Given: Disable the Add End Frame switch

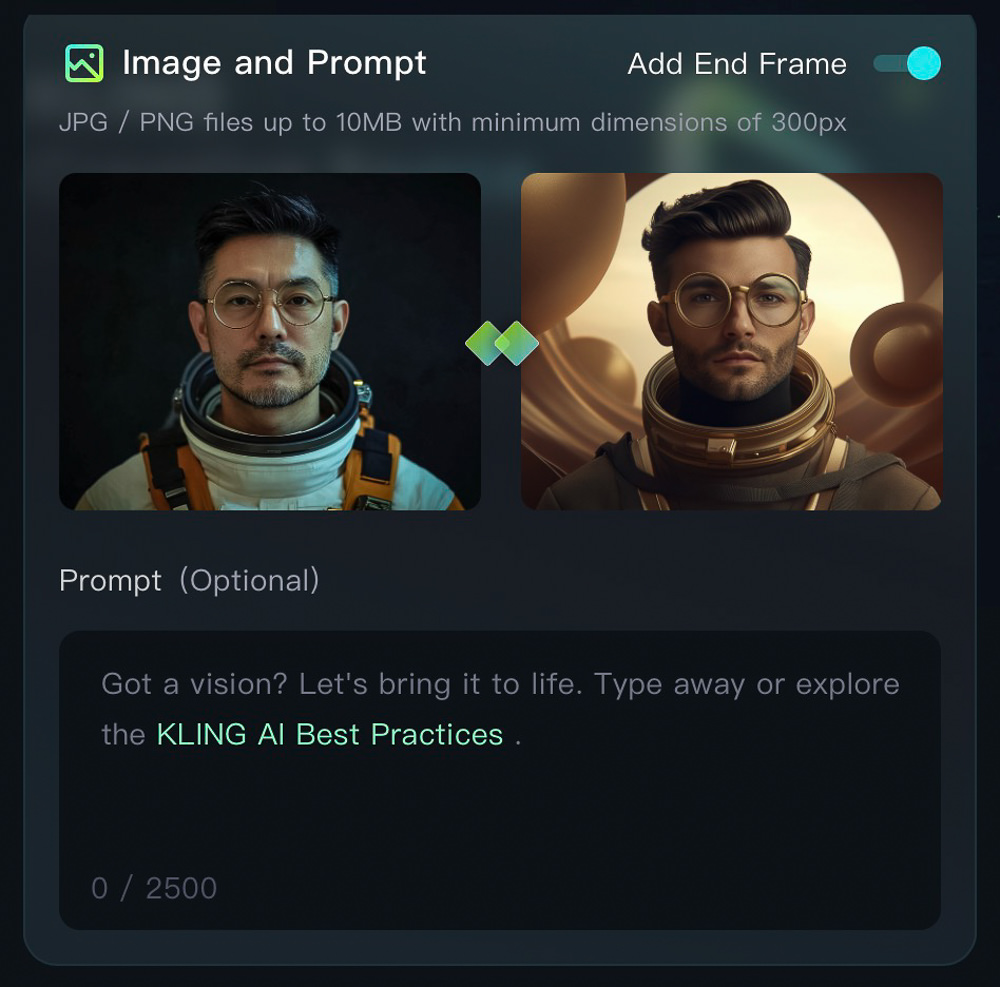Looking at the screenshot, I should tap(907, 63).
